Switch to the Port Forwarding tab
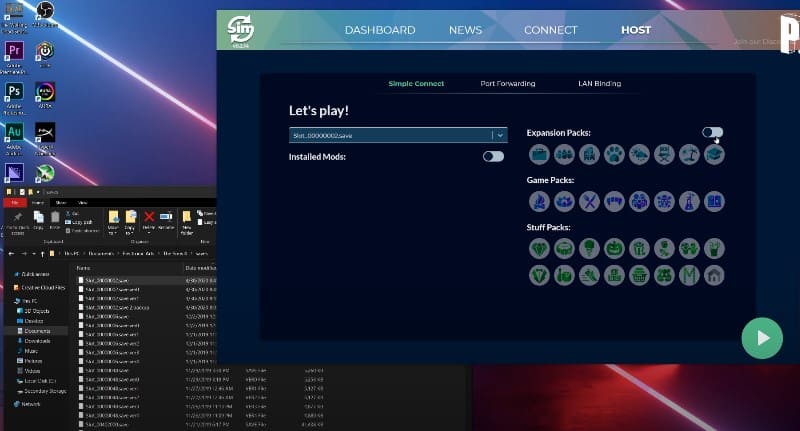This screenshot has width=800, height=431. (507, 84)
